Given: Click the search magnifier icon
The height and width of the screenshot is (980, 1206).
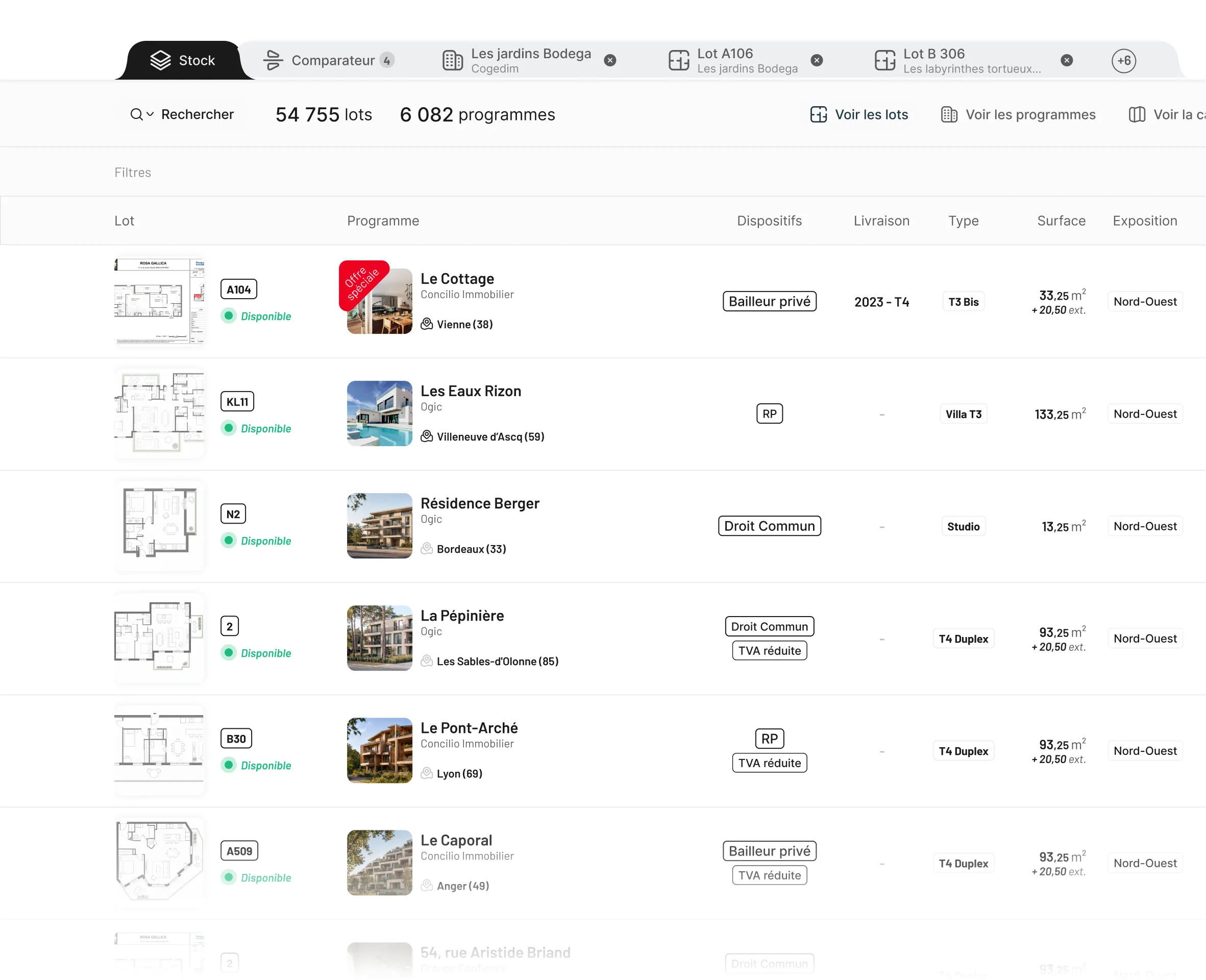Looking at the screenshot, I should (136, 115).
